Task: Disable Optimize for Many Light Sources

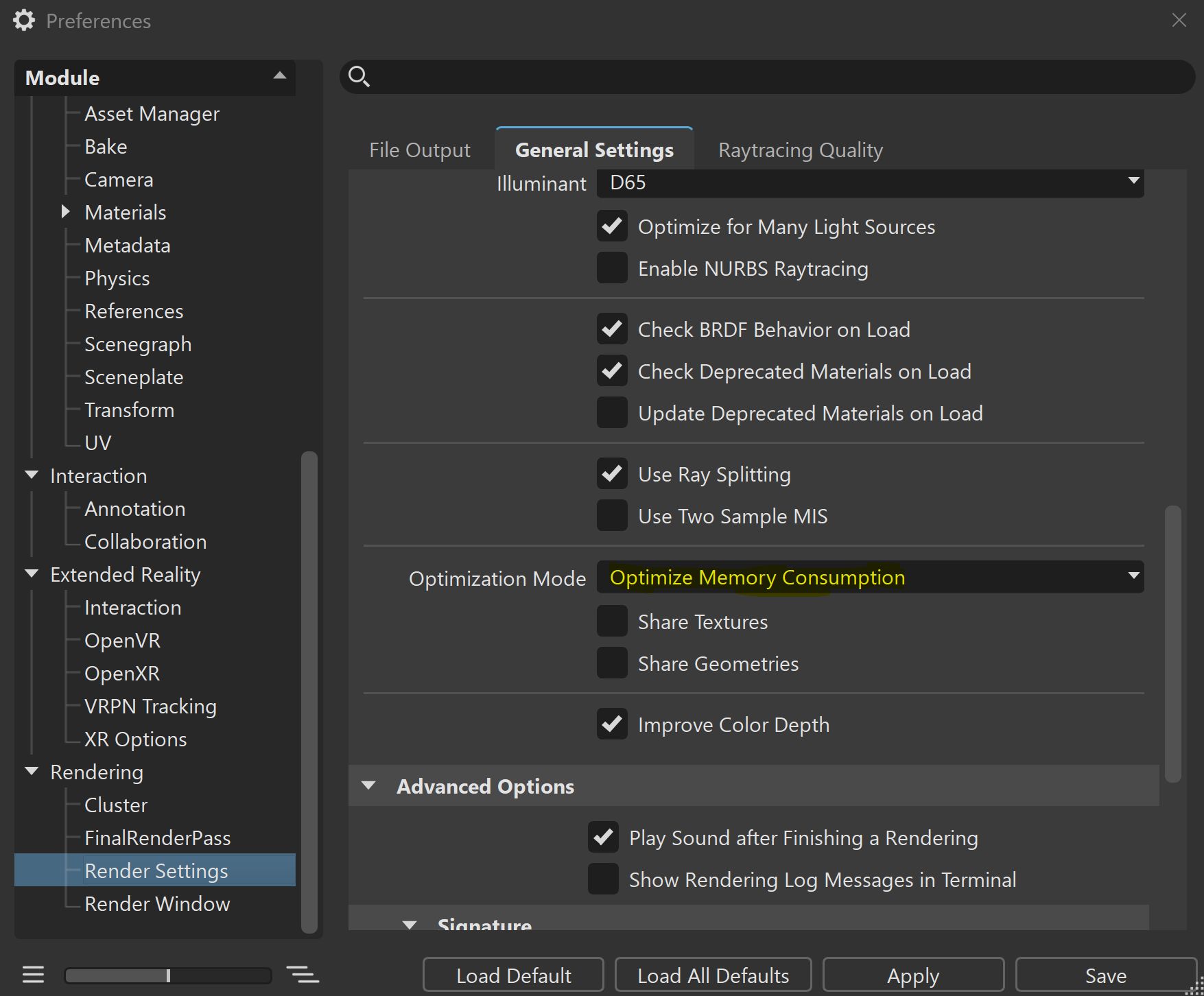Action: click(x=612, y=226)
